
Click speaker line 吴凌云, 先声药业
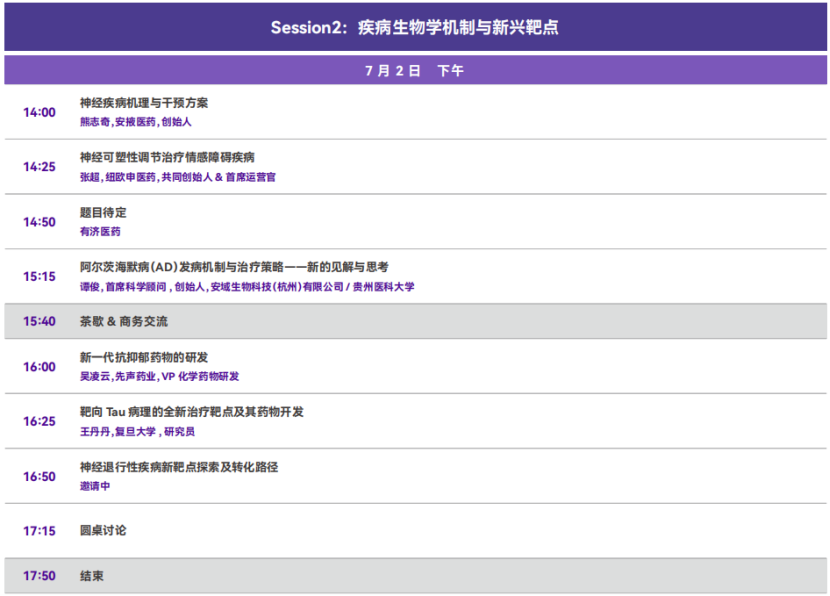[x=159, y=376]
